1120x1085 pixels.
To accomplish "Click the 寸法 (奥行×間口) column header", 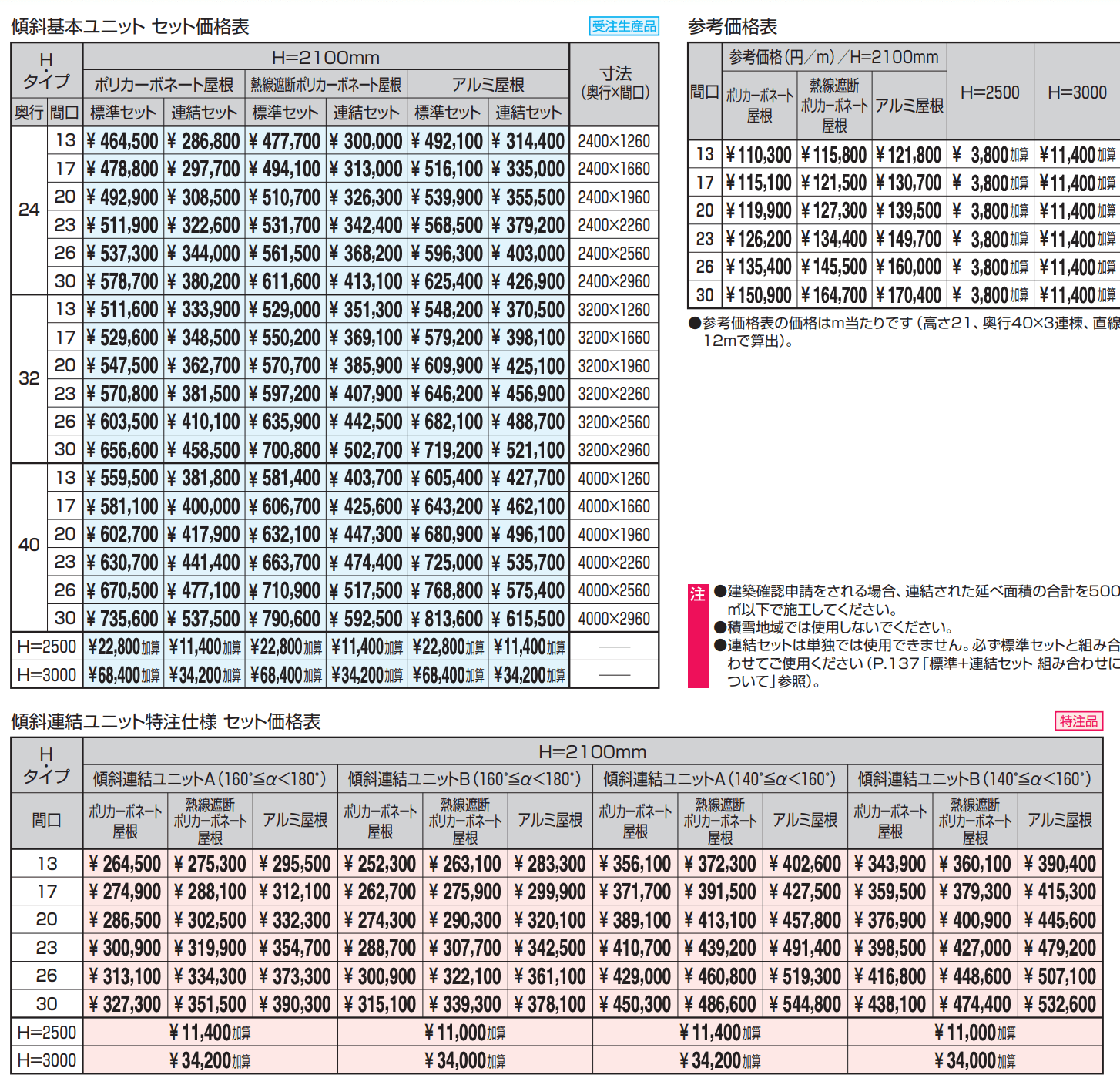I will [615, 83].
